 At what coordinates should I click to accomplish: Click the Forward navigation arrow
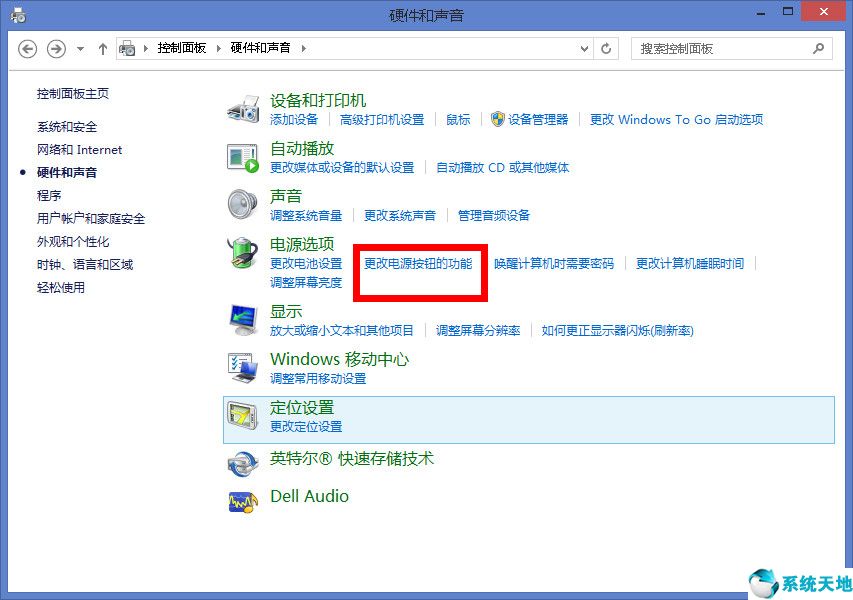coord(56,48)
